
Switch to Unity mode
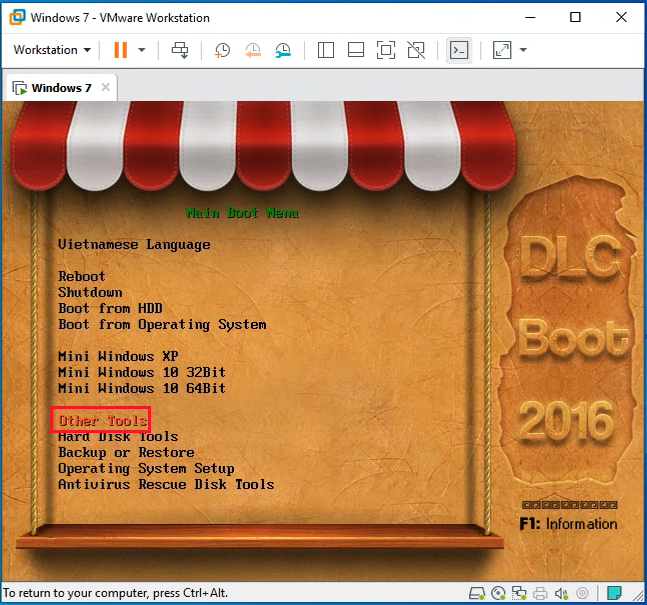click(x=416, y=50)
